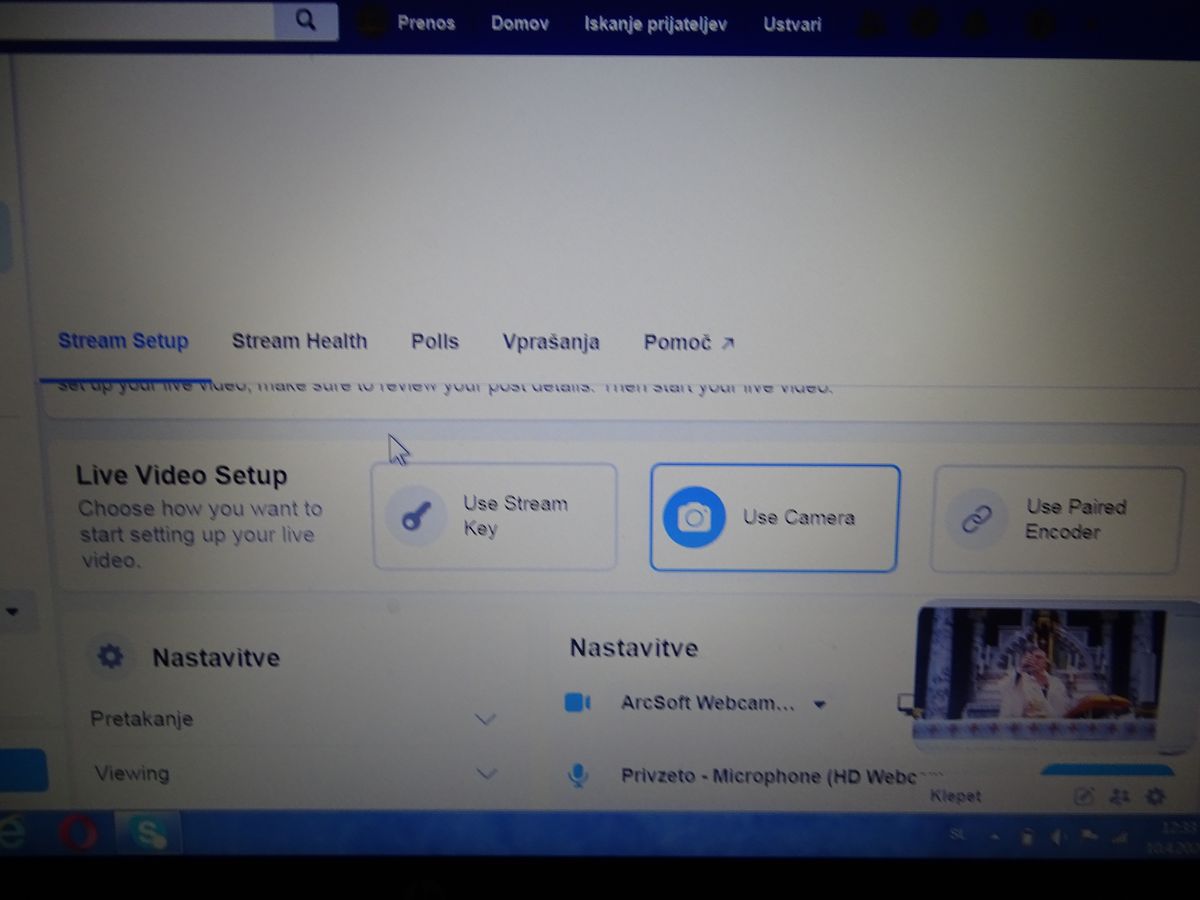Expand the Viewing settings section
Screen dimensions: 1200x900
(x=486, y=773)
